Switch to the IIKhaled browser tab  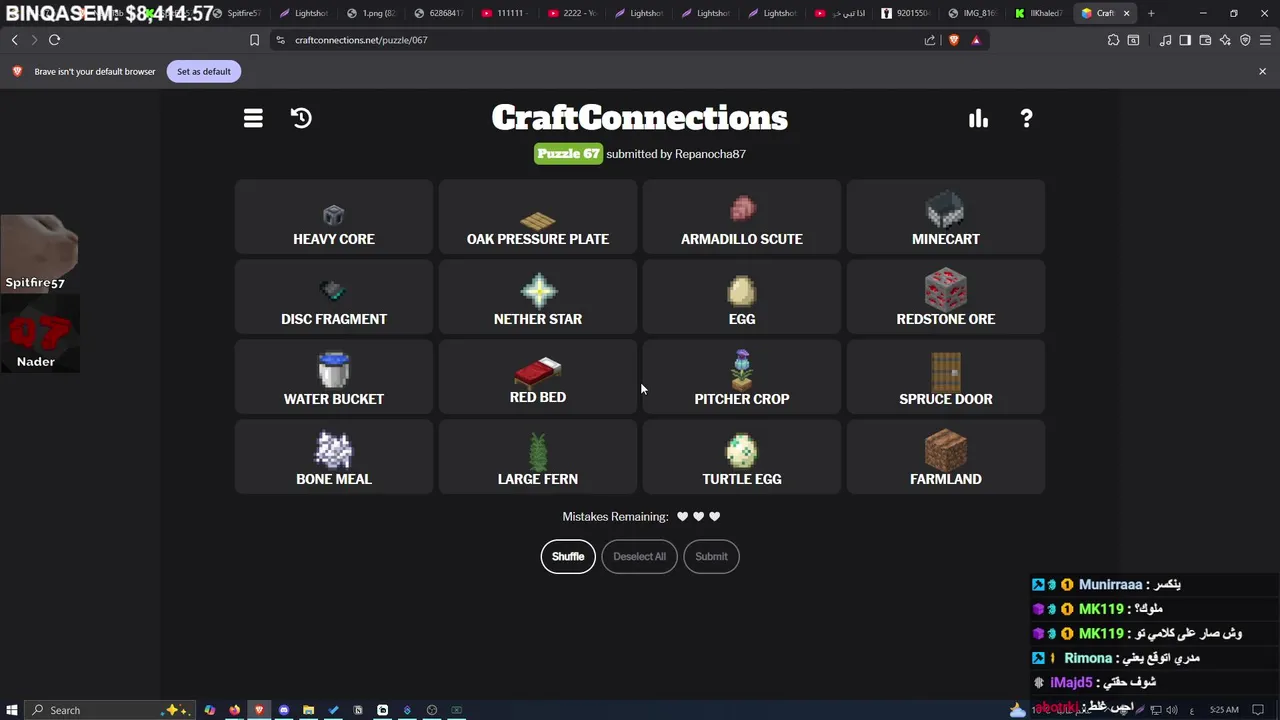point(1039,13)
